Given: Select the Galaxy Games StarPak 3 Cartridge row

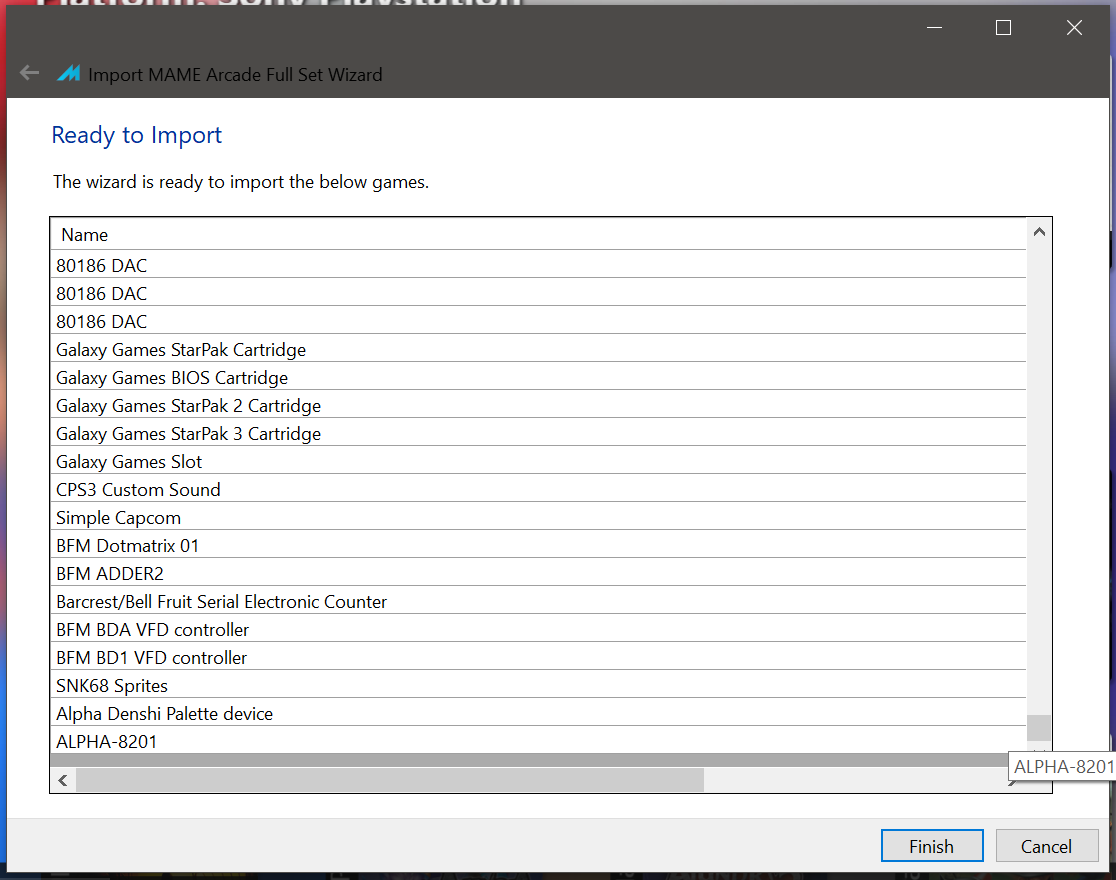Looking at the screenshot, I should [539, 434].
